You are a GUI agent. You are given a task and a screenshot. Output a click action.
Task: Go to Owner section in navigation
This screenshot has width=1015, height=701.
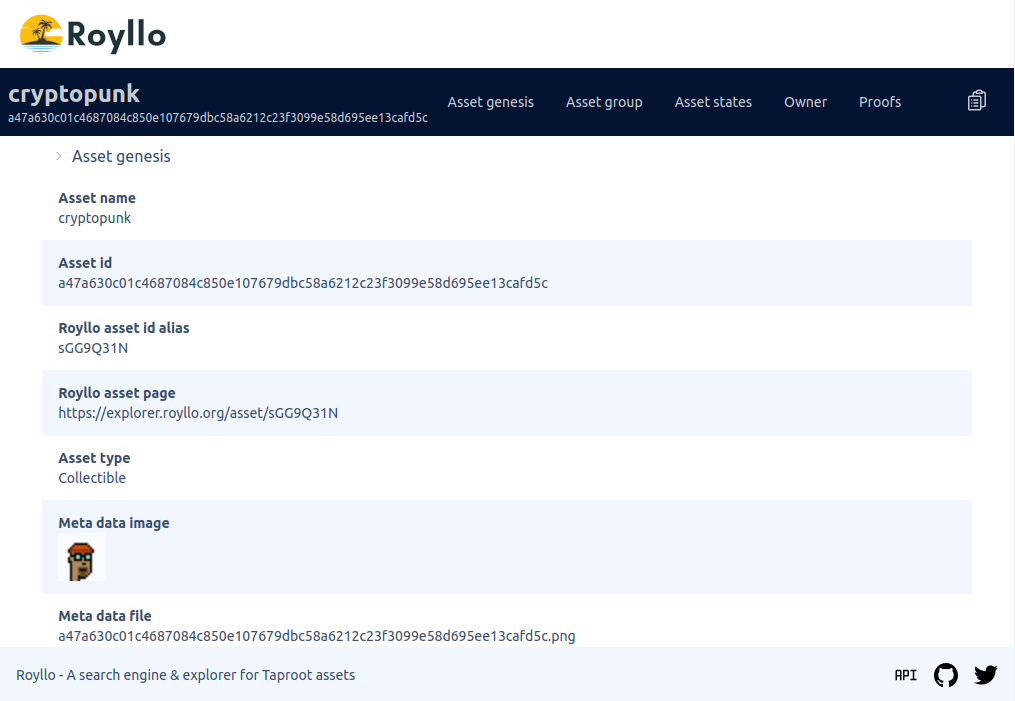click(x=805, y=102)
